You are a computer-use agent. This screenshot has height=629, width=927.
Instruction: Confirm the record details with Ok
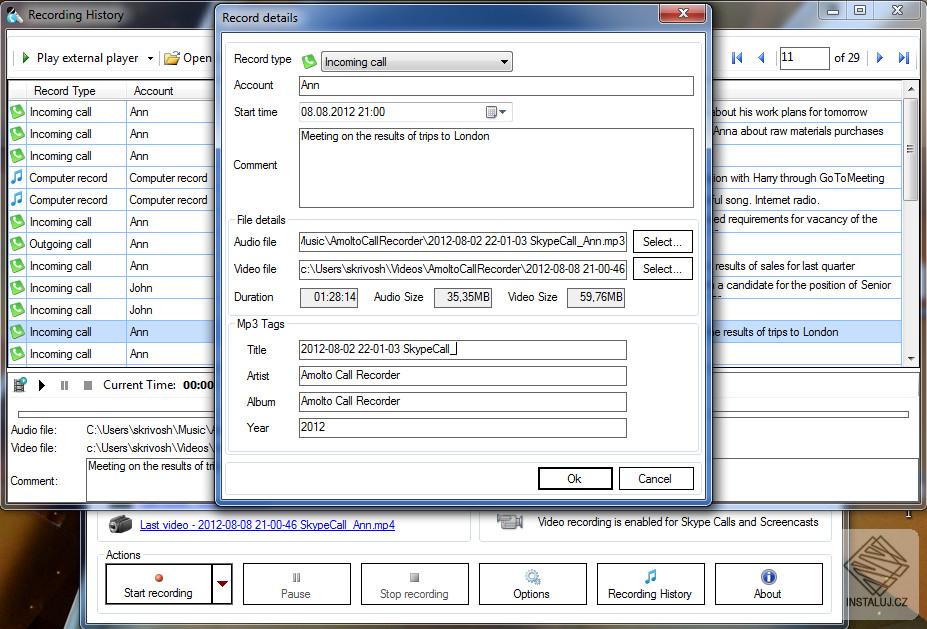coord(575,479)
